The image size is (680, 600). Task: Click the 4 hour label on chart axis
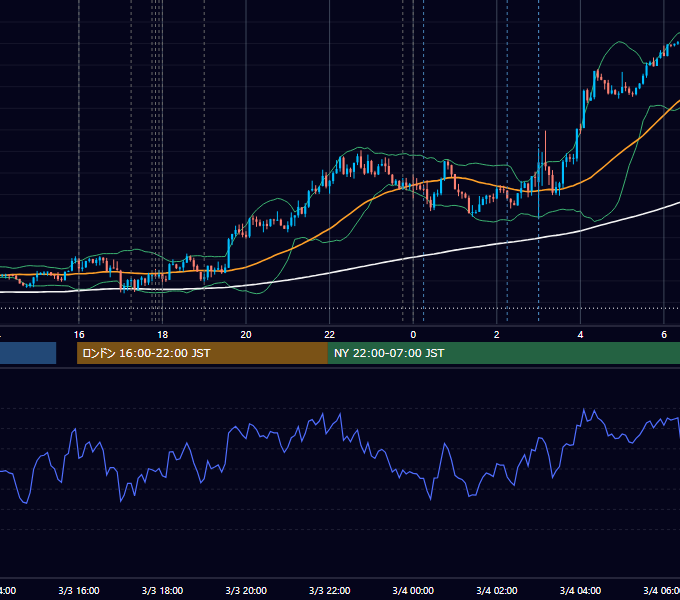tap(580, 335)
